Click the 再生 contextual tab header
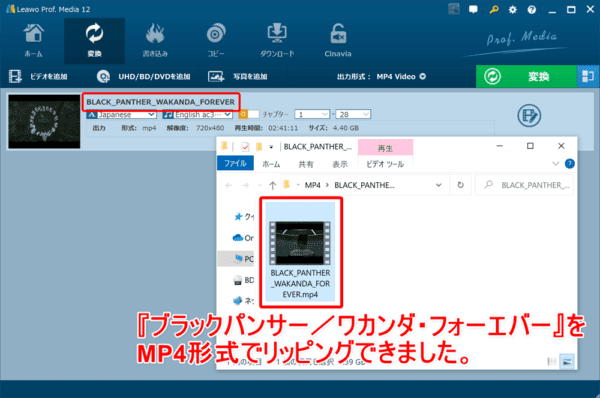Screen dimensions: 600x398 click(x=385, y=148)
